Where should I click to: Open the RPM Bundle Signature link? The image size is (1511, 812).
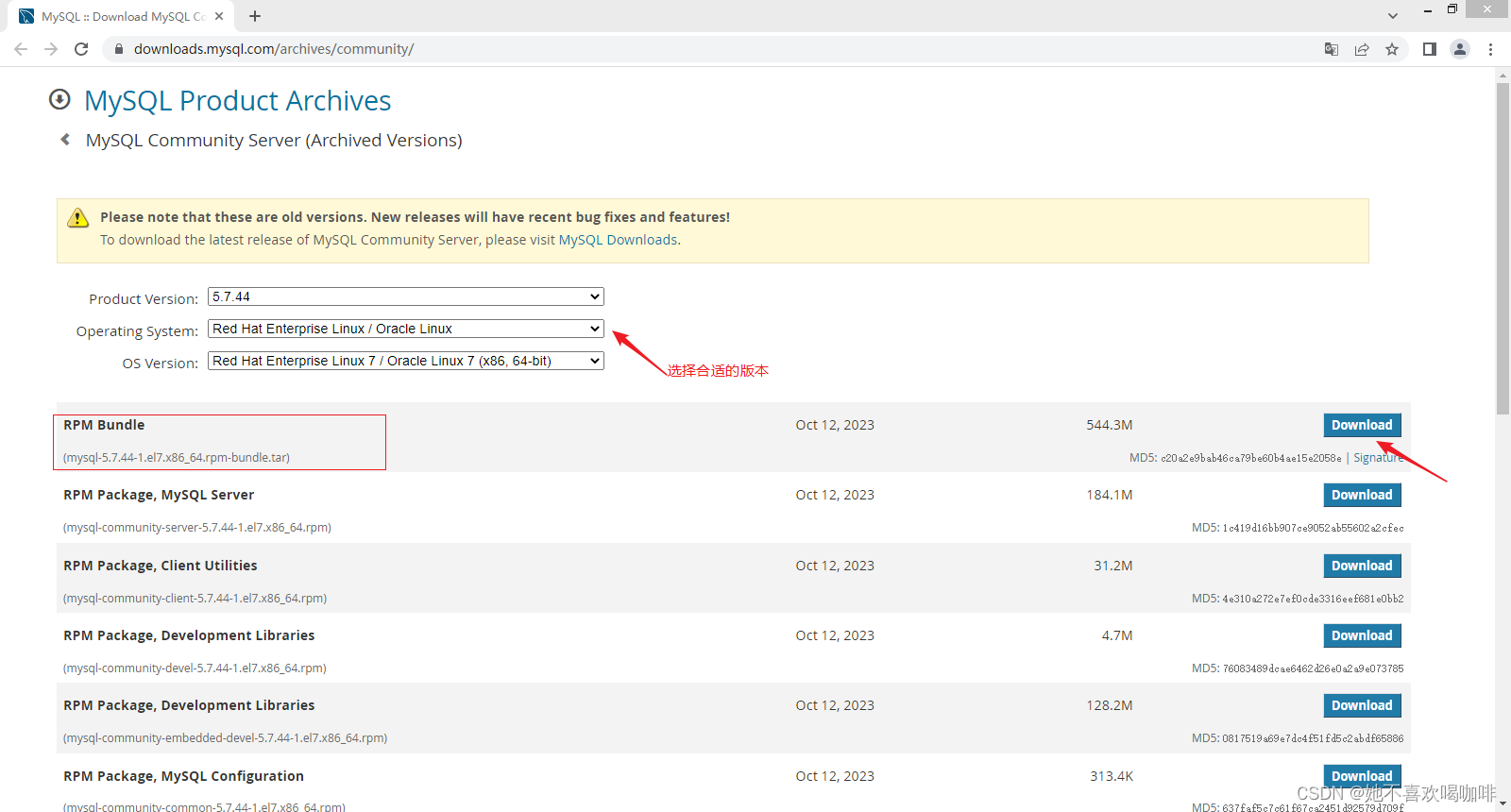coord(1379,458)
